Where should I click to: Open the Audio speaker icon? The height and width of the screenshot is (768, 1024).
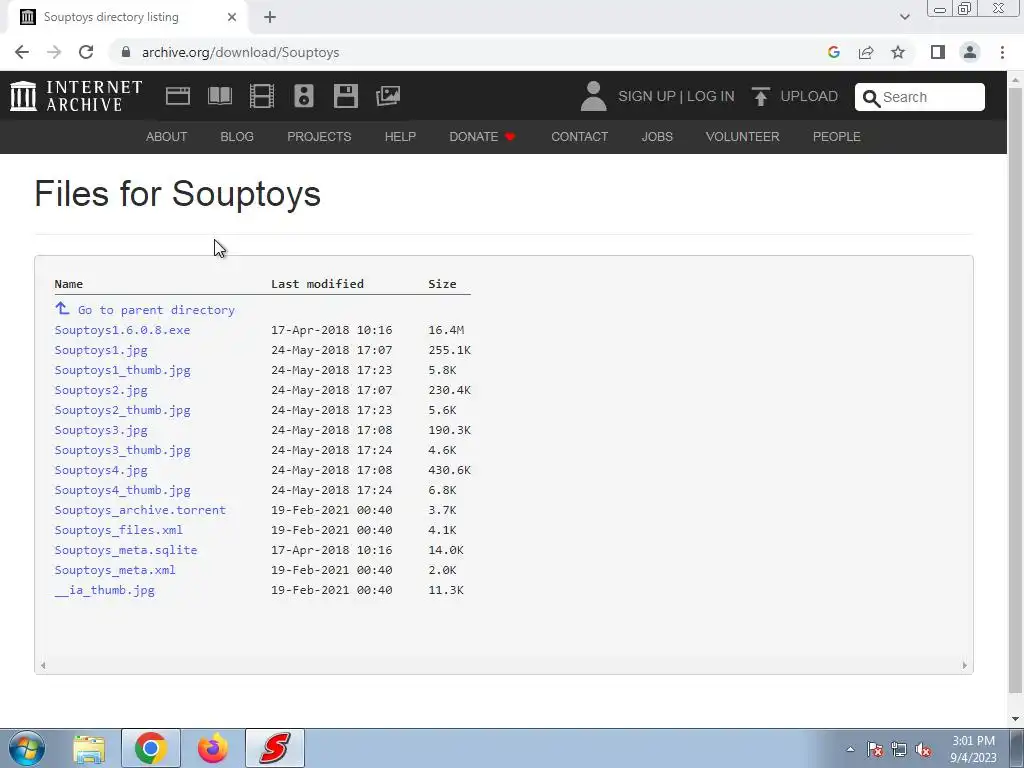(x=304, y=96)
